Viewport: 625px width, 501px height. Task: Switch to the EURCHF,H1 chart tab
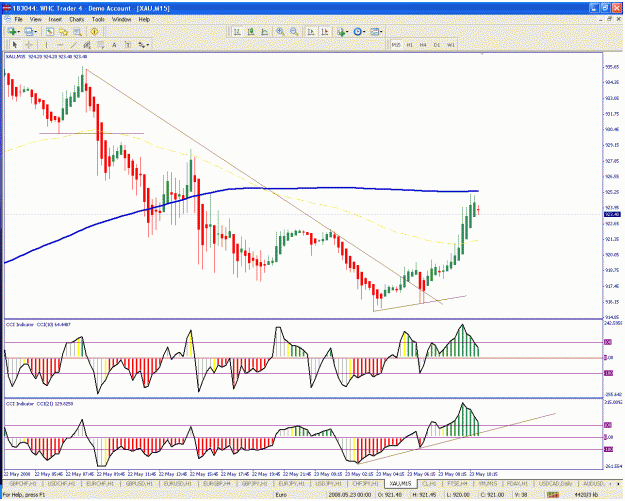click(x=100, y=483)
